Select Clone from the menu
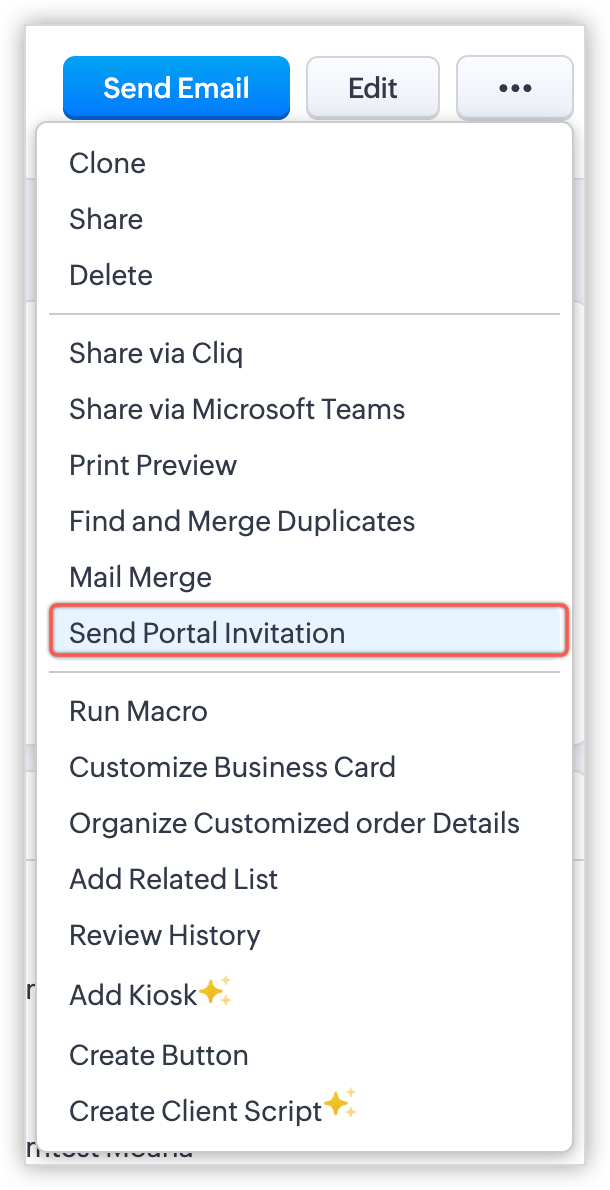Image resolution: width=610 pixels, height=1190 pixels. pyautogui.click(x=107, y=163)
